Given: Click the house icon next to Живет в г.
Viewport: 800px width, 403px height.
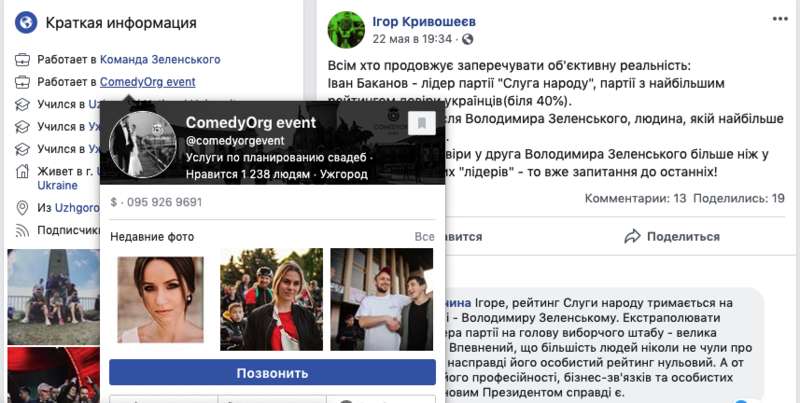Looking at the screenshot, I should 22,171.
